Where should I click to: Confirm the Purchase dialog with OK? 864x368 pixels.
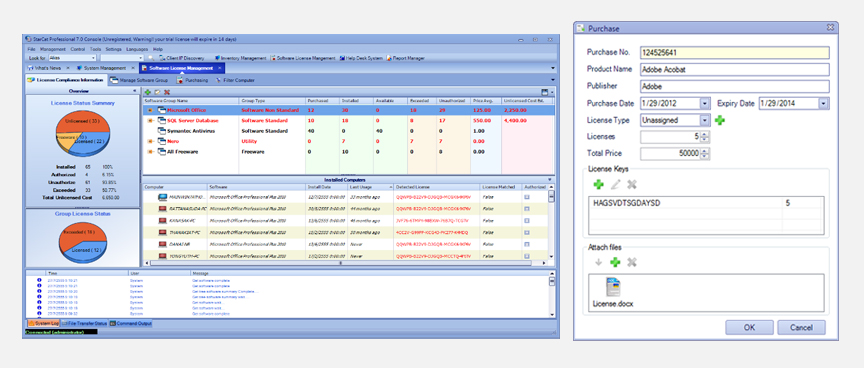(x=749, y=327)
